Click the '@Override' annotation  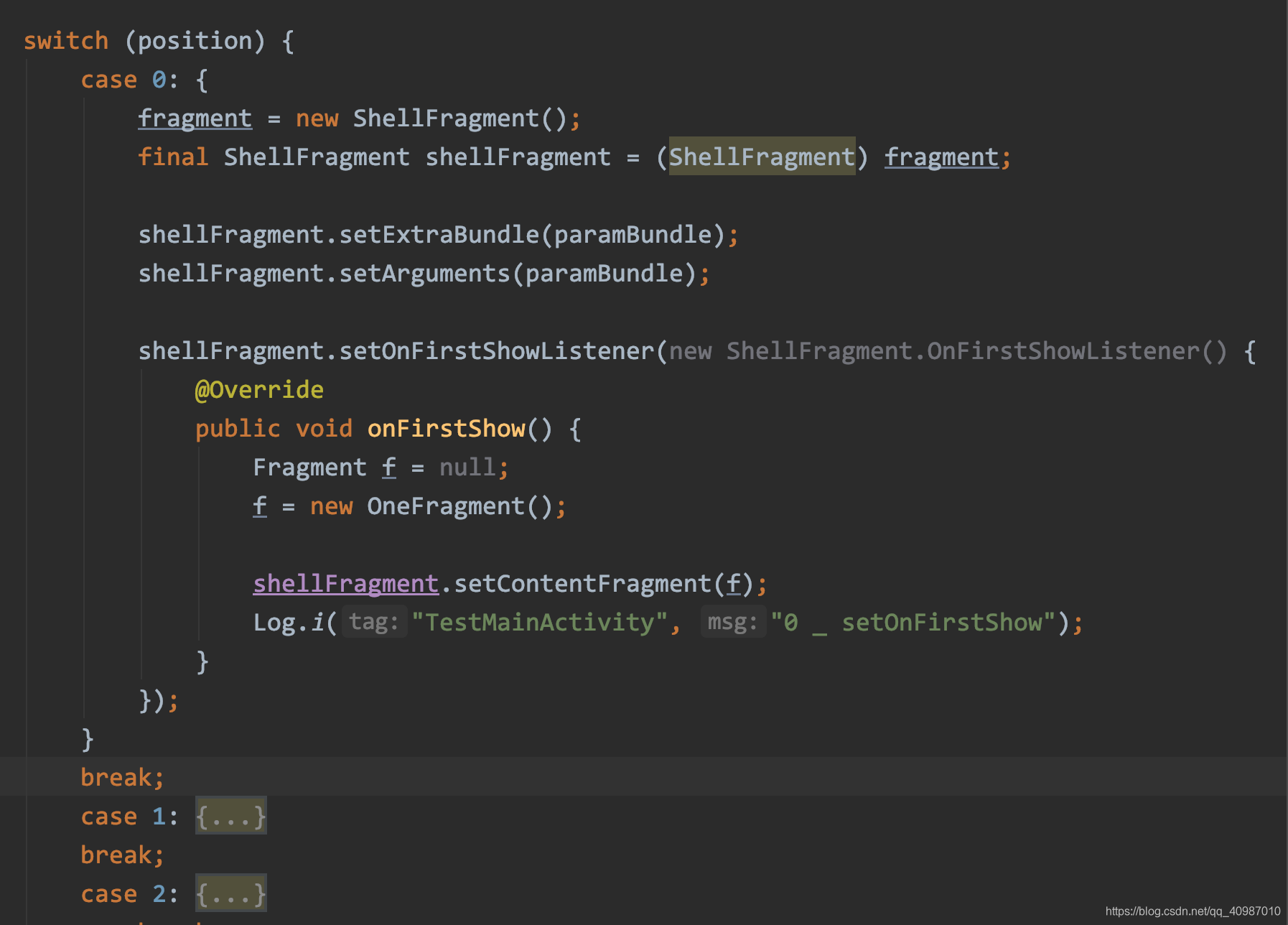(x=259, y=389)
